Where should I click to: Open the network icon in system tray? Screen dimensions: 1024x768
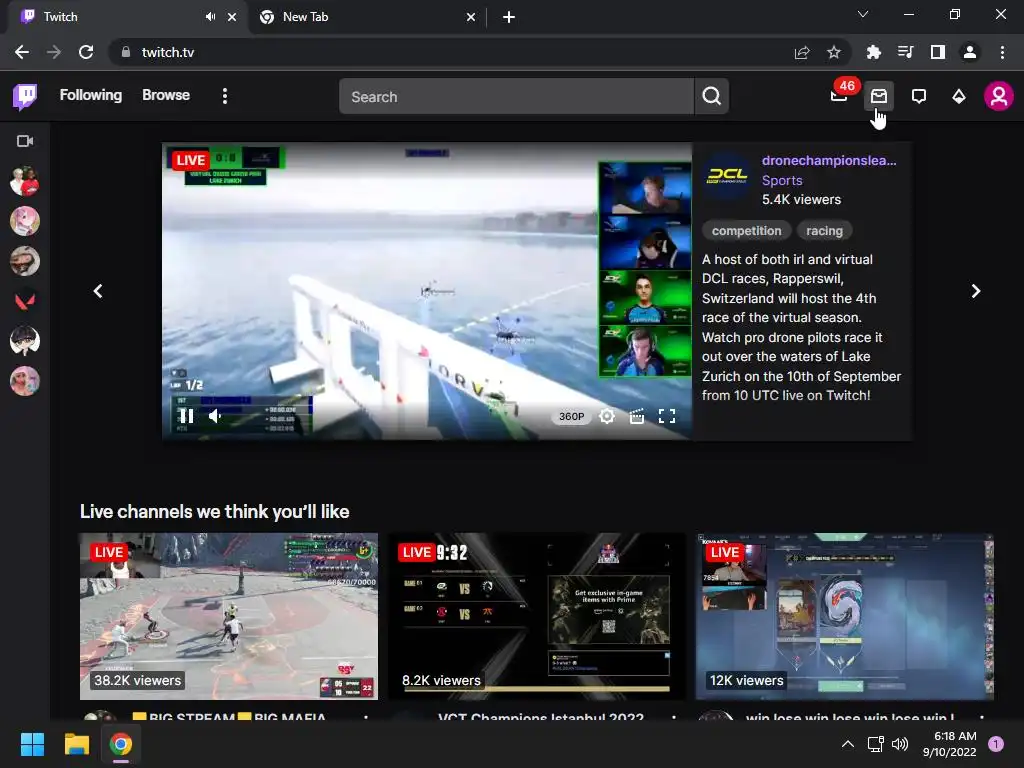[875, 744]
